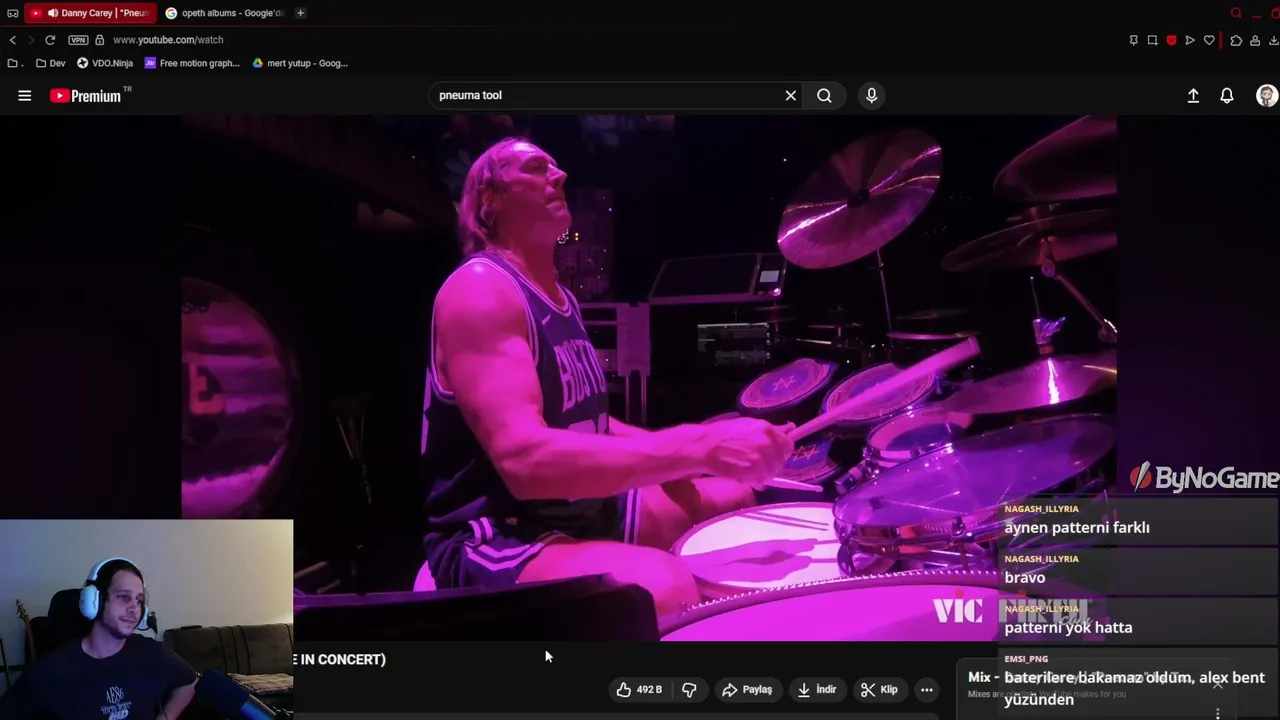The height and width of the screenshot is (720, 1280).
Task: Open the three-dot more actions menu
Action: pyautogui.click(x=927, y=689)
